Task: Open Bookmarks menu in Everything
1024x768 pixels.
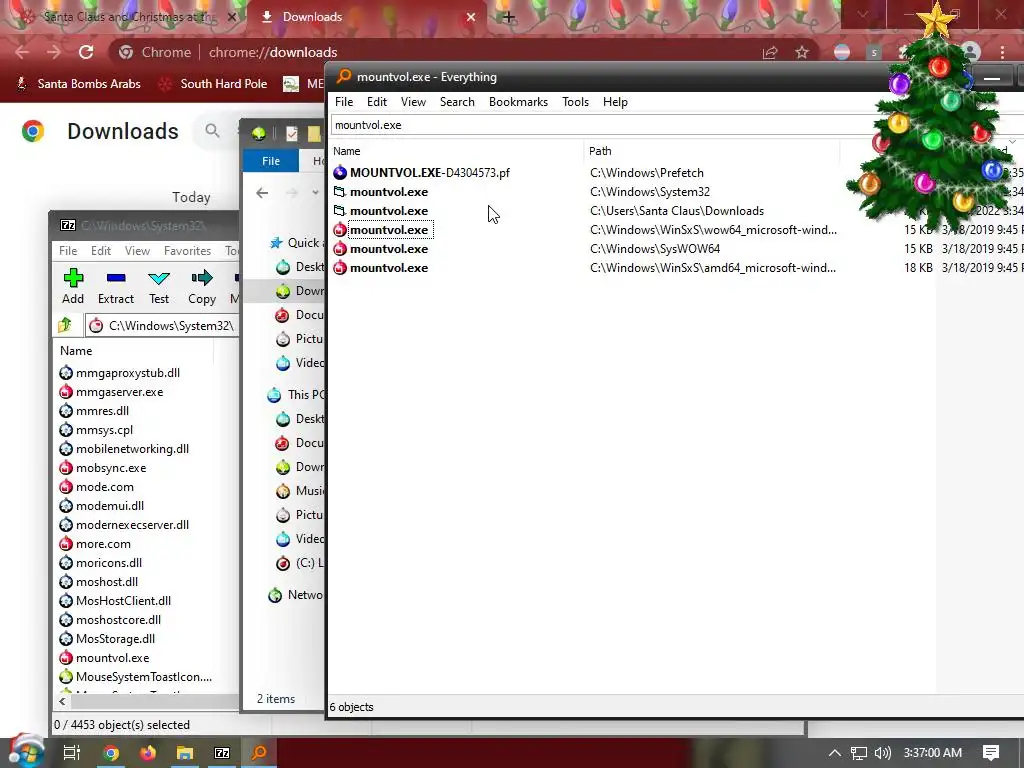Action: 519,102
